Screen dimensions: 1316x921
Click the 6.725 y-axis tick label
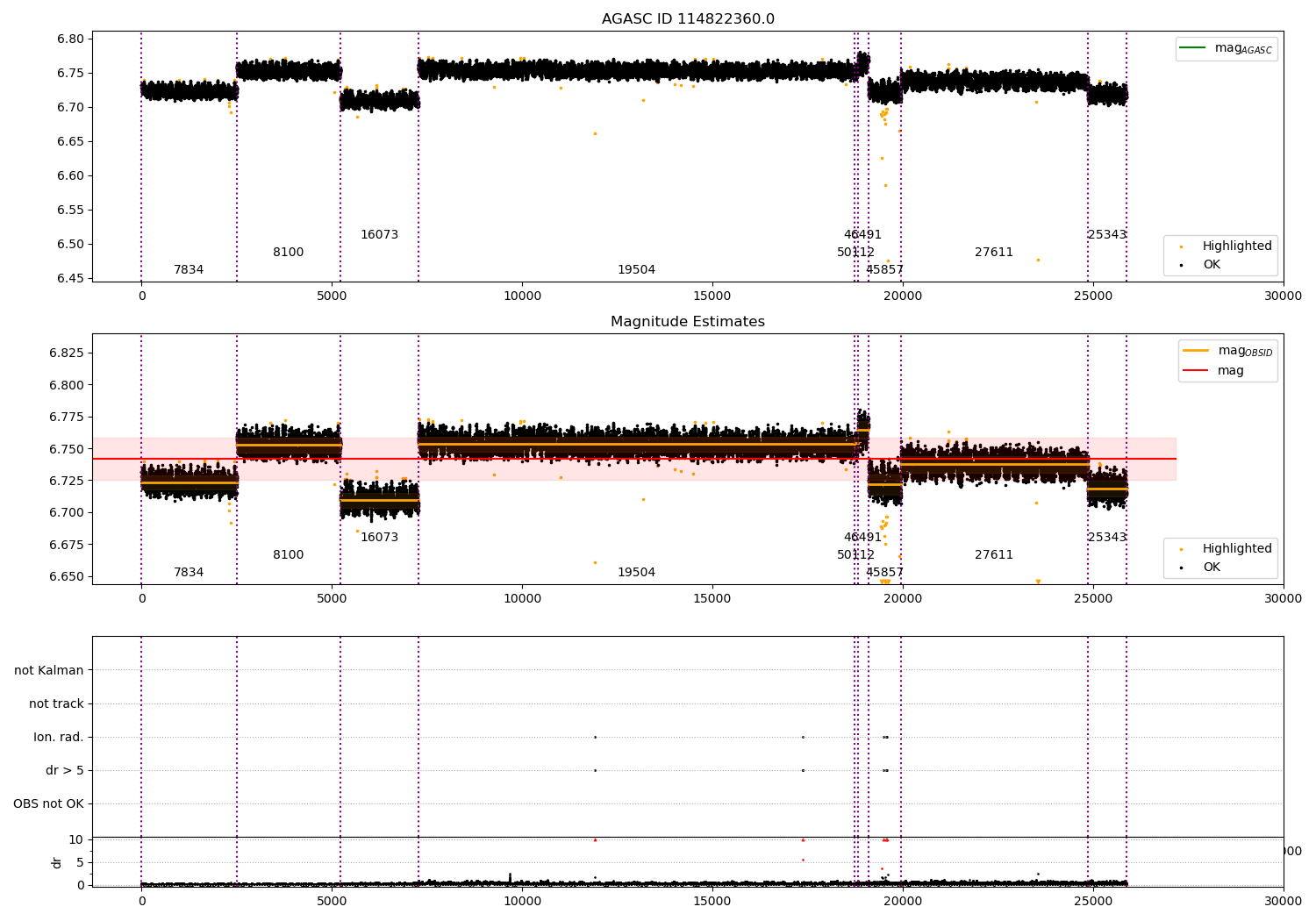tap(67, 482)
